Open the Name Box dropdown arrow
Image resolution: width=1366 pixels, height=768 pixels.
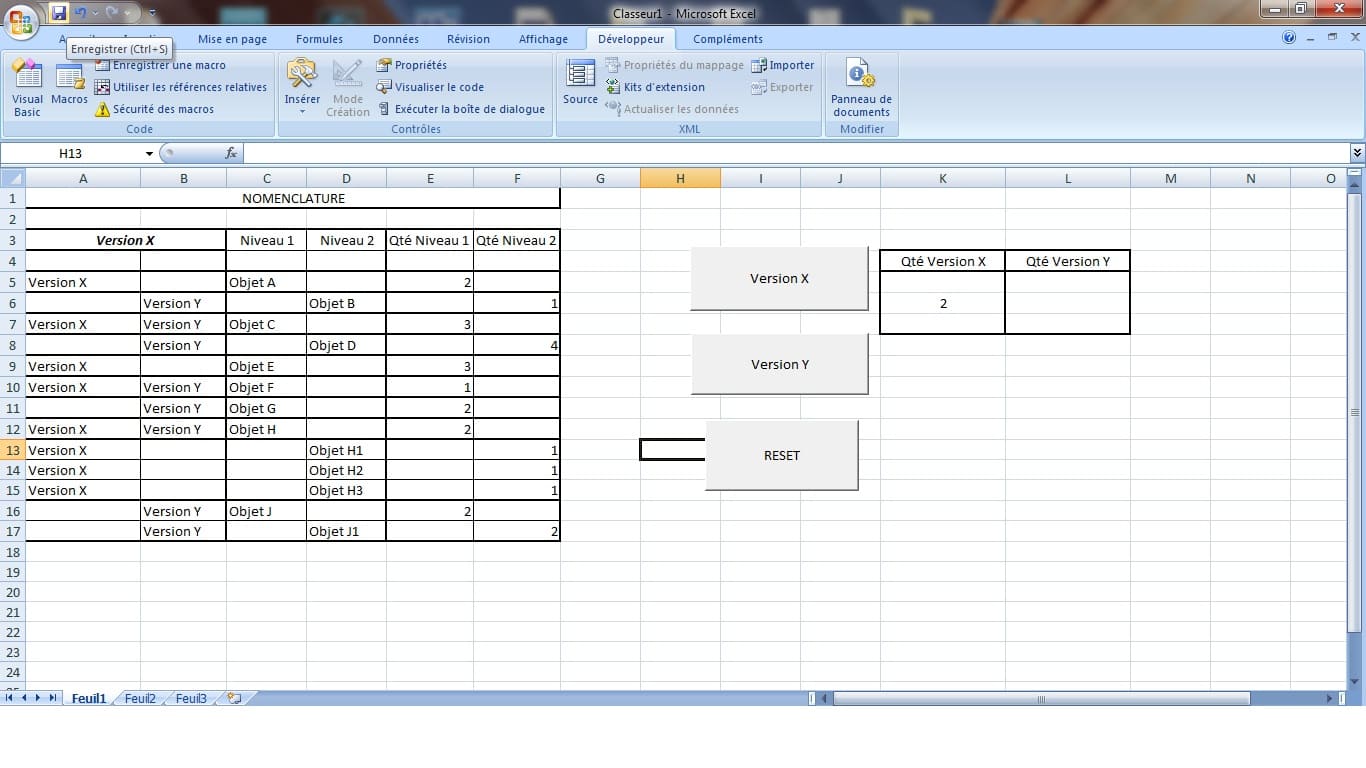[149, 154]
